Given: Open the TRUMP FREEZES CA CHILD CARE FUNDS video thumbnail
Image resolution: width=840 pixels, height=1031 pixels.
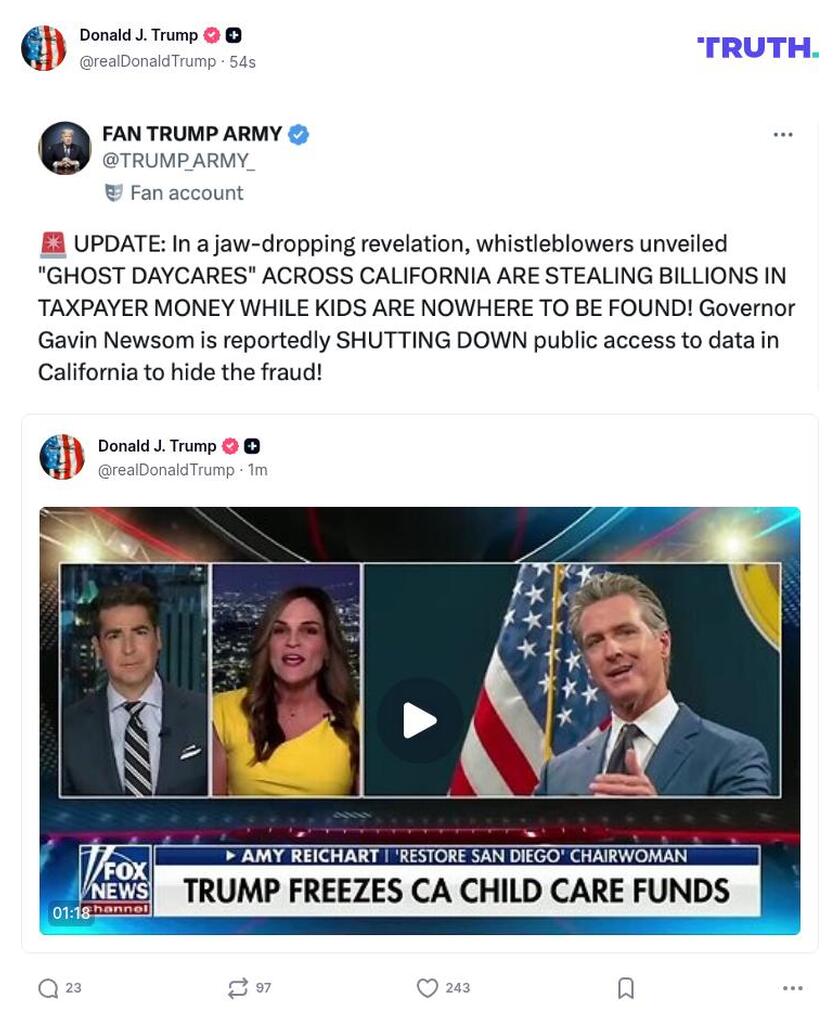Looking at the screenshot, I should point(420,721).
